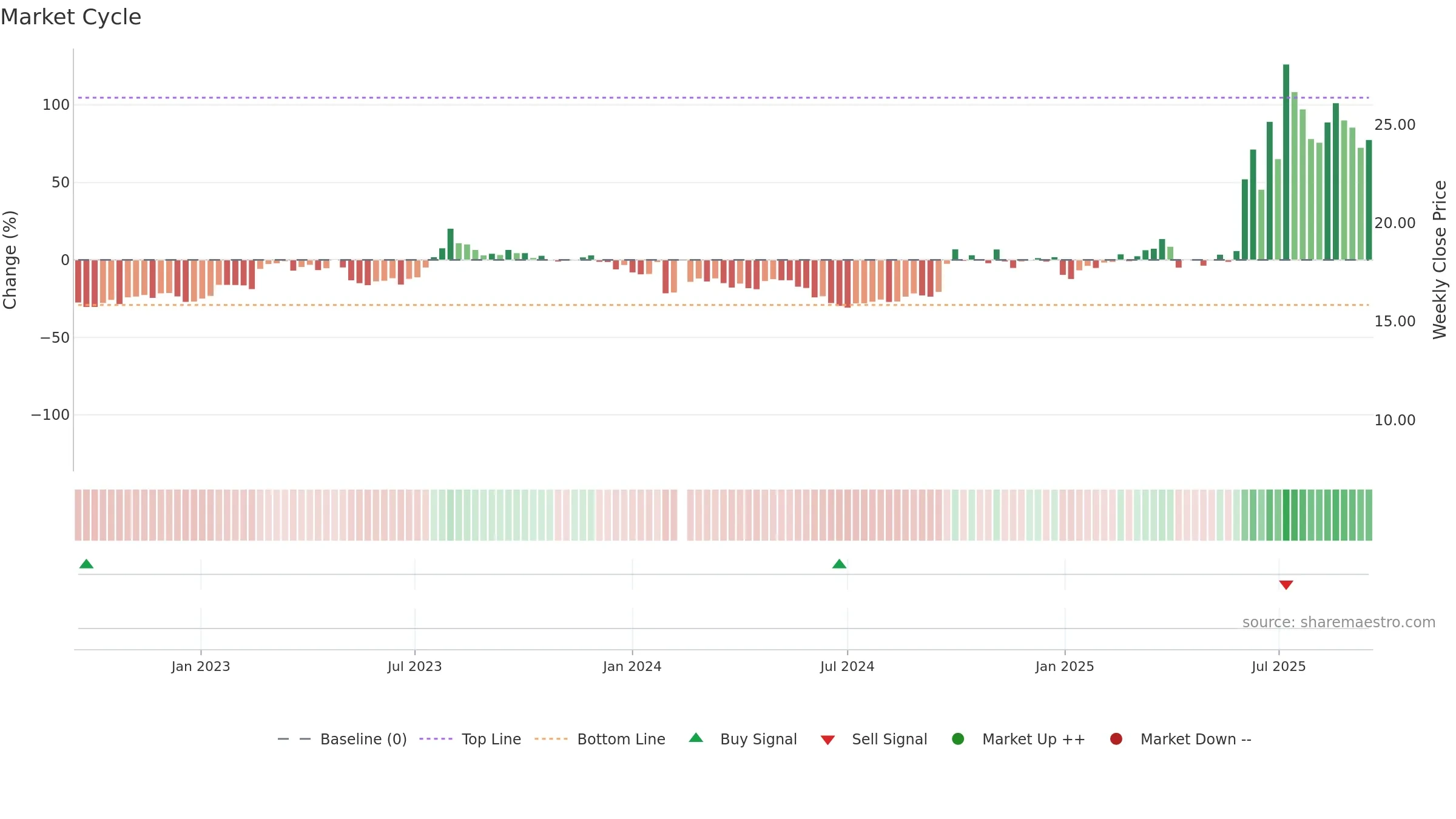
Task: Click the dark red Market Down circle in the legend
Action: coord(1116,739)
